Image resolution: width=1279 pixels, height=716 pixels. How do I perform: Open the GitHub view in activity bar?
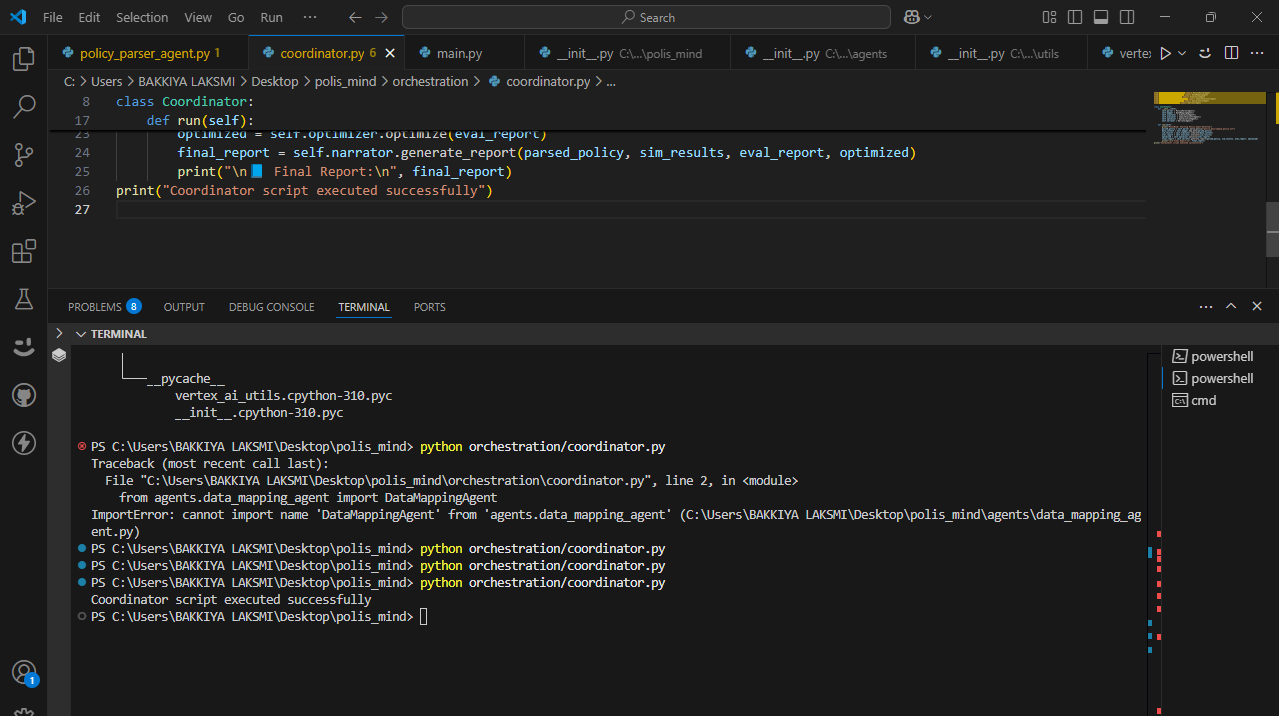click(23, 396)
